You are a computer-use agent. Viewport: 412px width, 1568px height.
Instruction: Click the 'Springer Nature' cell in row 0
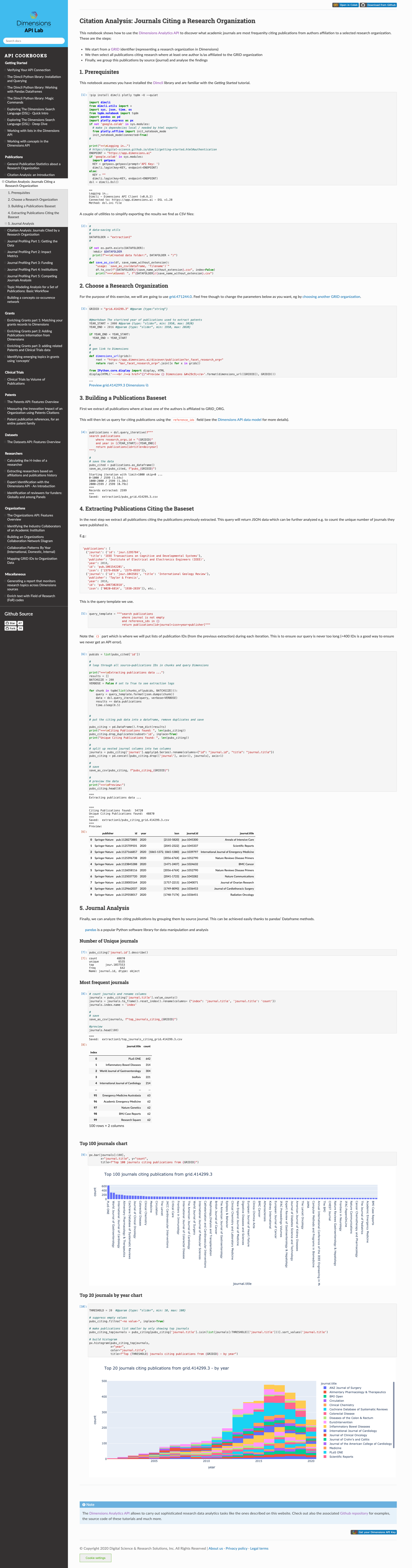tap(104, 839)
